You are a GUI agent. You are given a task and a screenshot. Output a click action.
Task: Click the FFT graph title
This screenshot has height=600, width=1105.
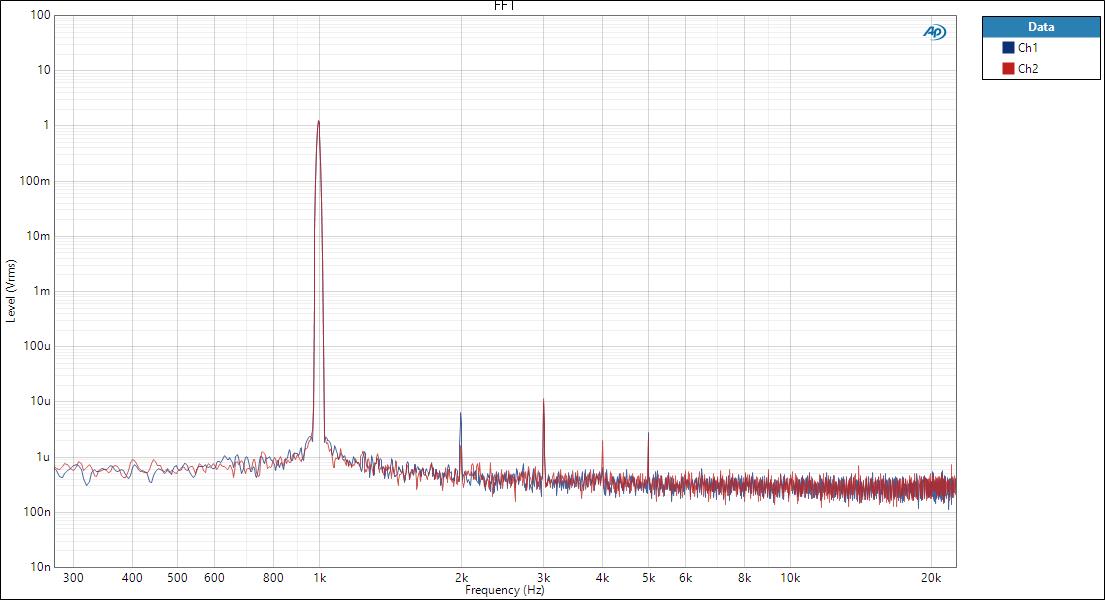[x=505, y=6]
